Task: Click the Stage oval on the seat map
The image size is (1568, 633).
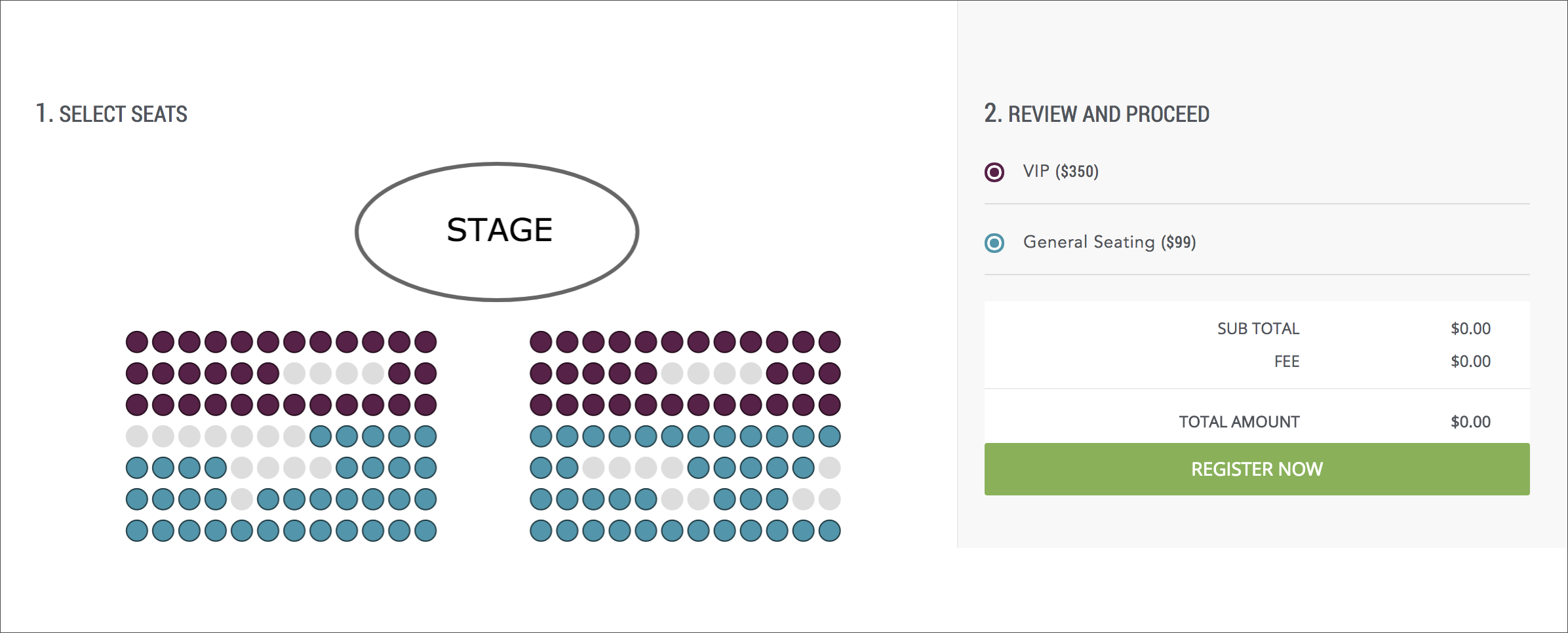Action: [498, 232]
